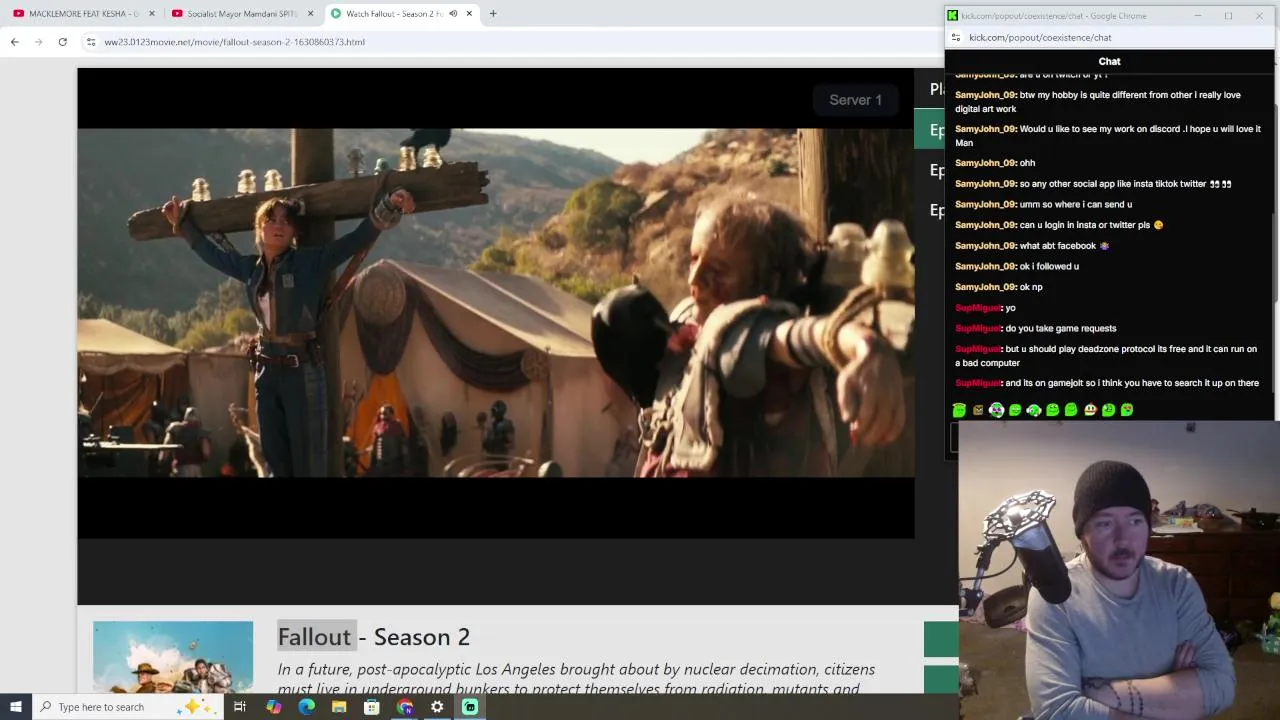The height and width of the screenshot is (720, 1280).
Task: Click the Fallout video player
Action: (496, 303)
